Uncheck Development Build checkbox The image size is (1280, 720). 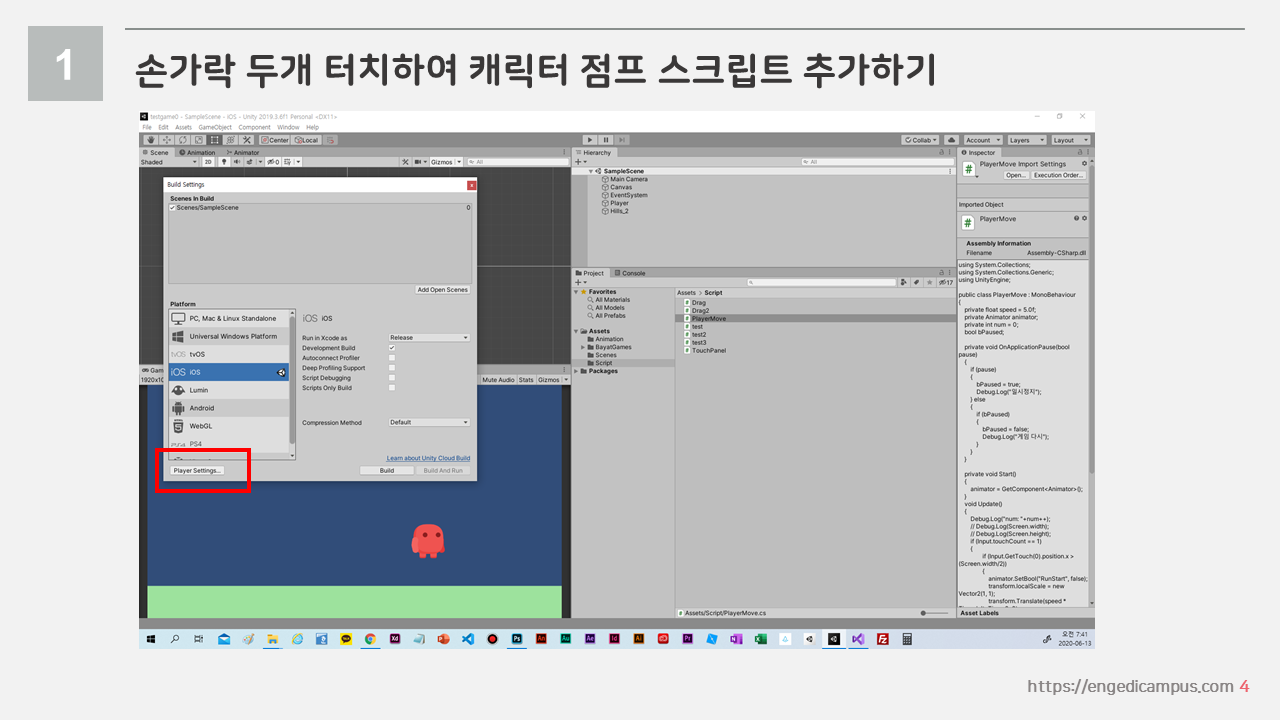point(392,348)
